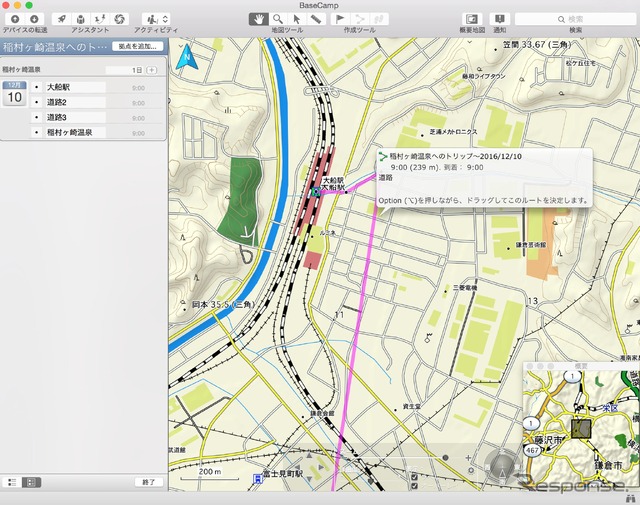
Task: Click the pan left arrow map control
Action: 297,467
